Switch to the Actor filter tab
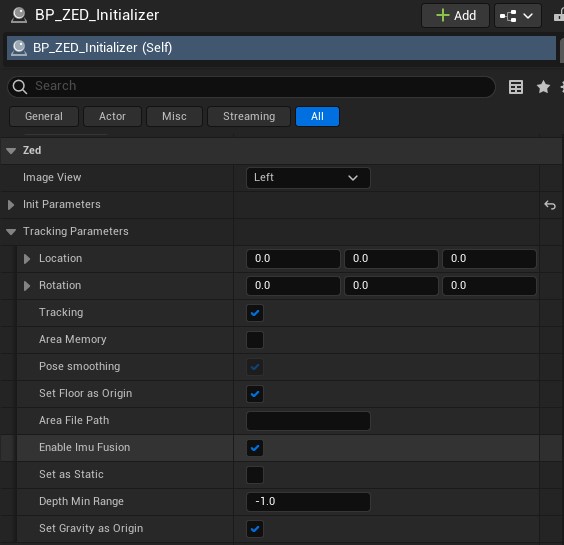This screenshot has height=545, width=564. (112, 116)
